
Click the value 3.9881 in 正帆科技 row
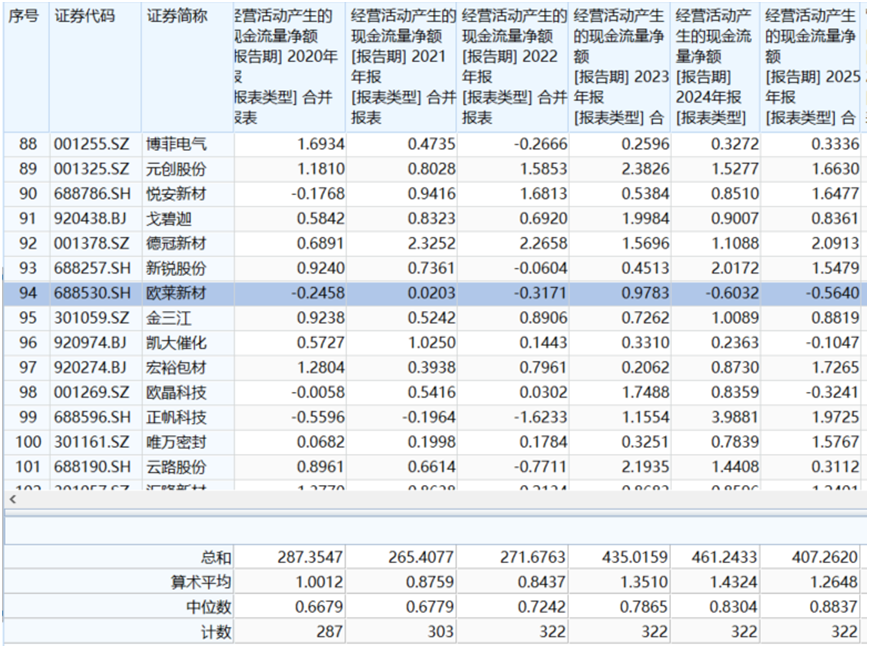(735, 417)
